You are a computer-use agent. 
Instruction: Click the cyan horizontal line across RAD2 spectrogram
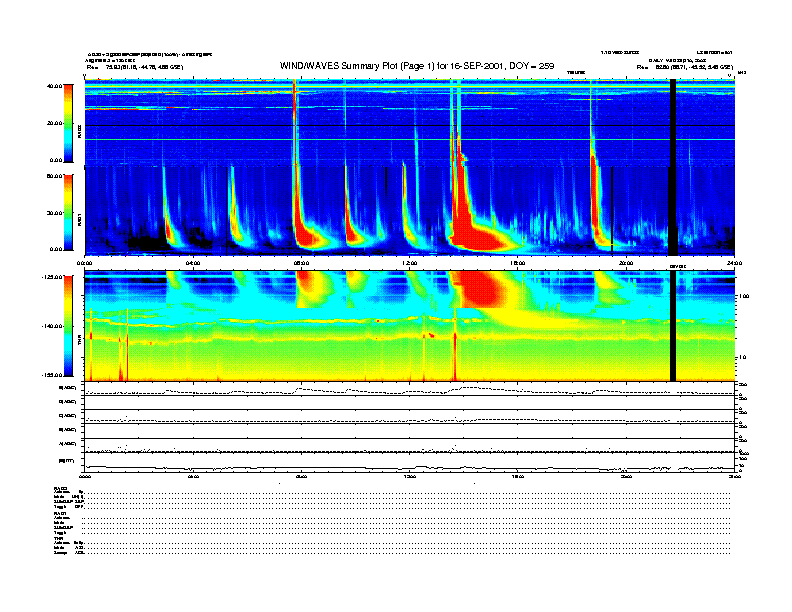(410, 140)
